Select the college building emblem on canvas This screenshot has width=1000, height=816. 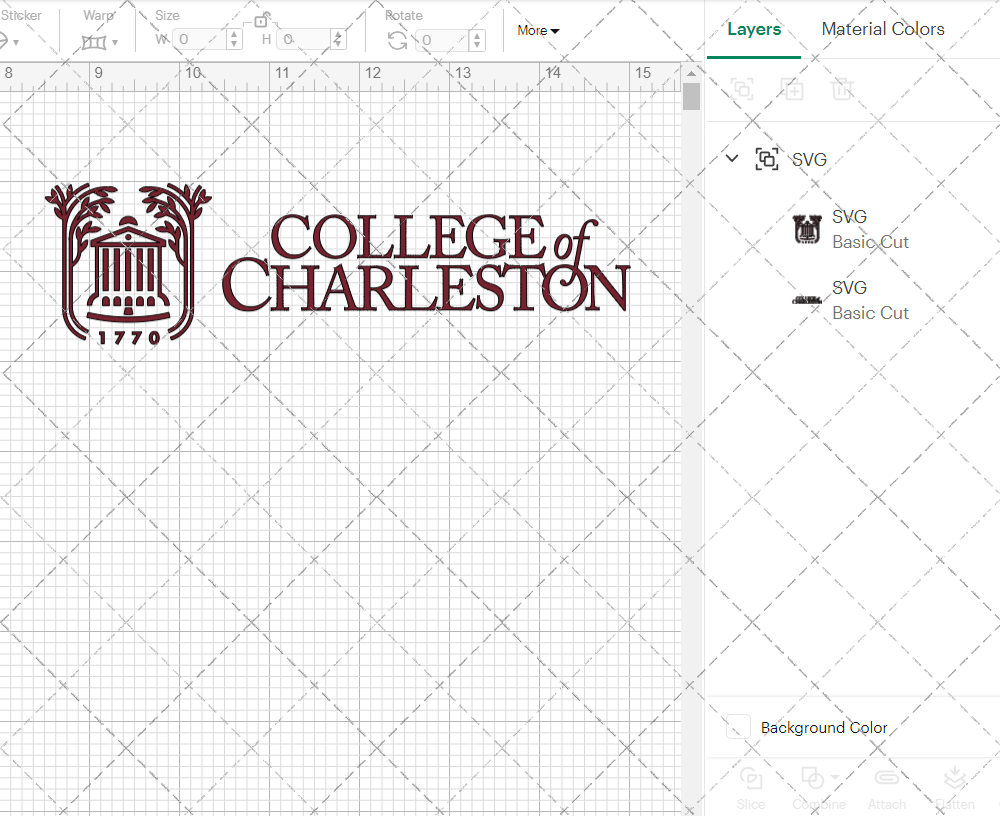(128, 264)
